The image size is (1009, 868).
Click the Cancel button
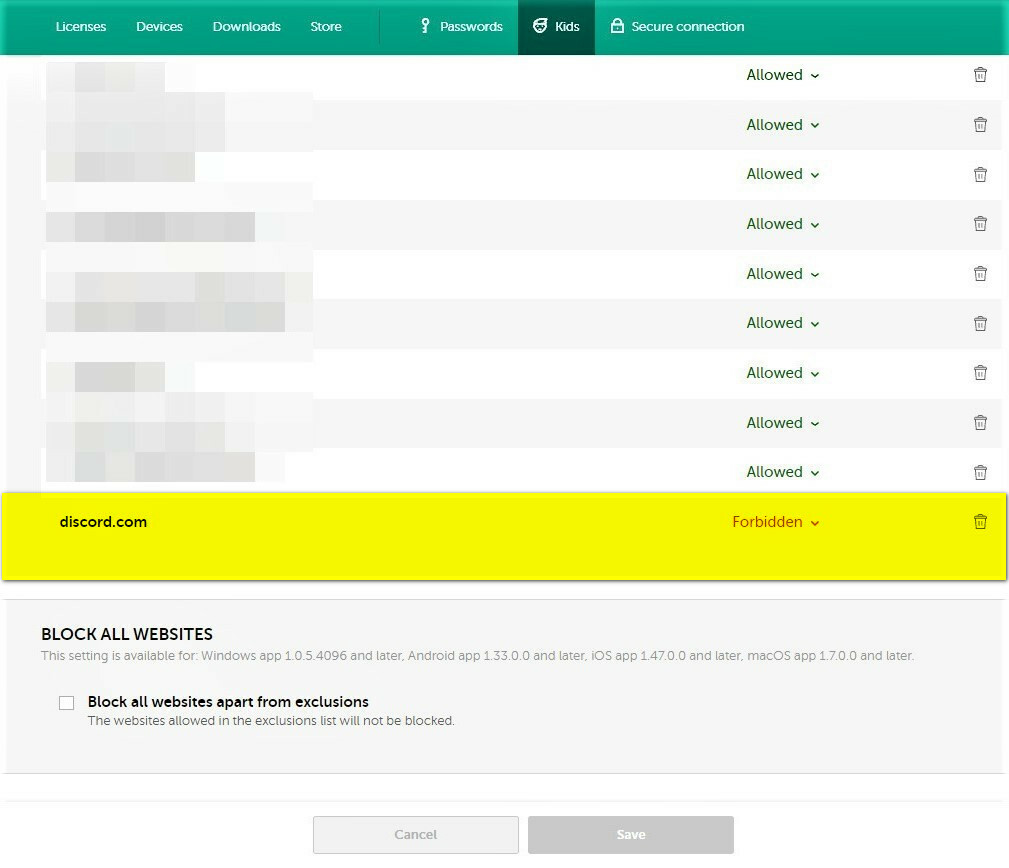416,835
